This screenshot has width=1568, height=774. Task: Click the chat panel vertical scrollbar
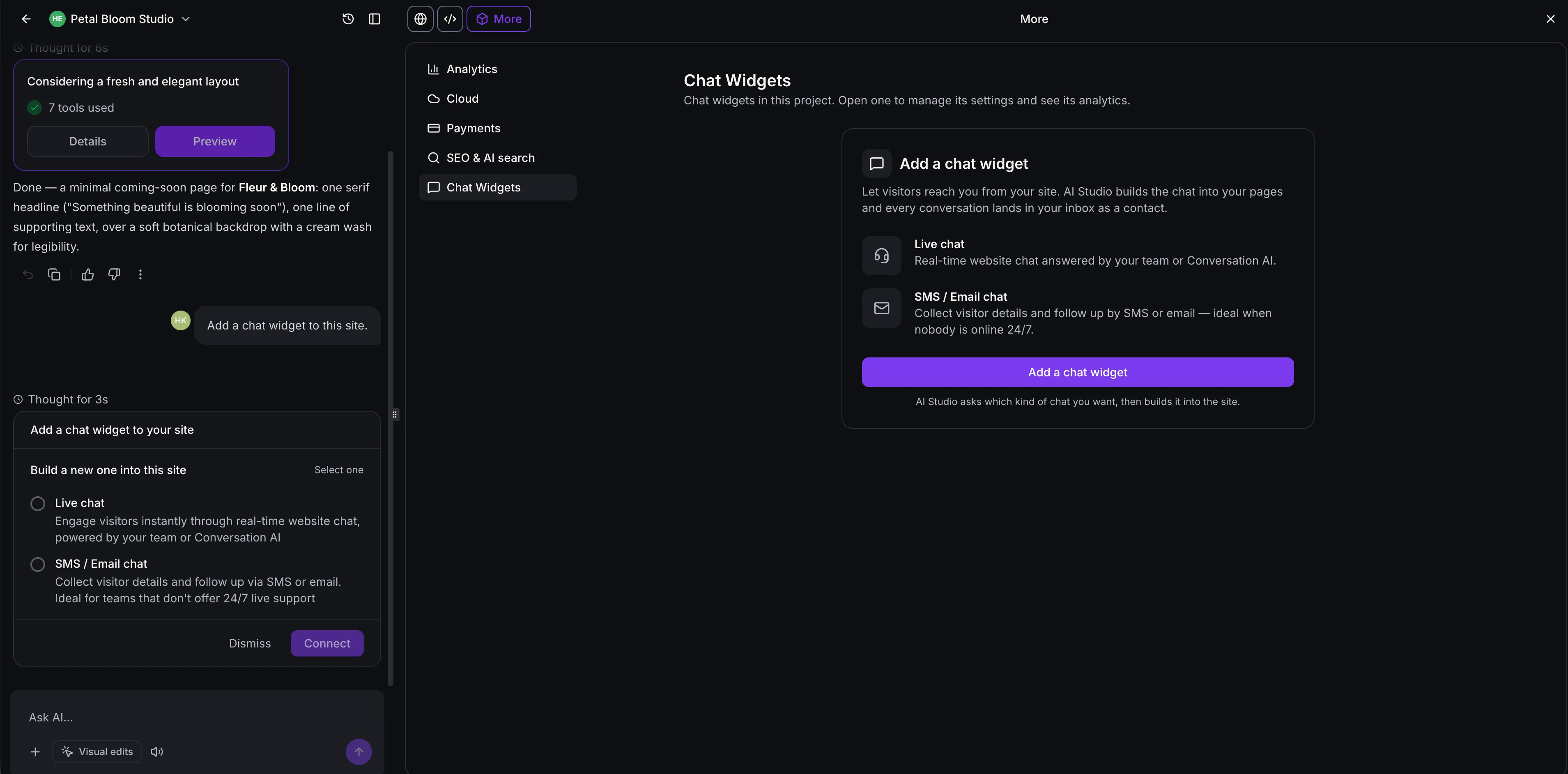[390, 418]
